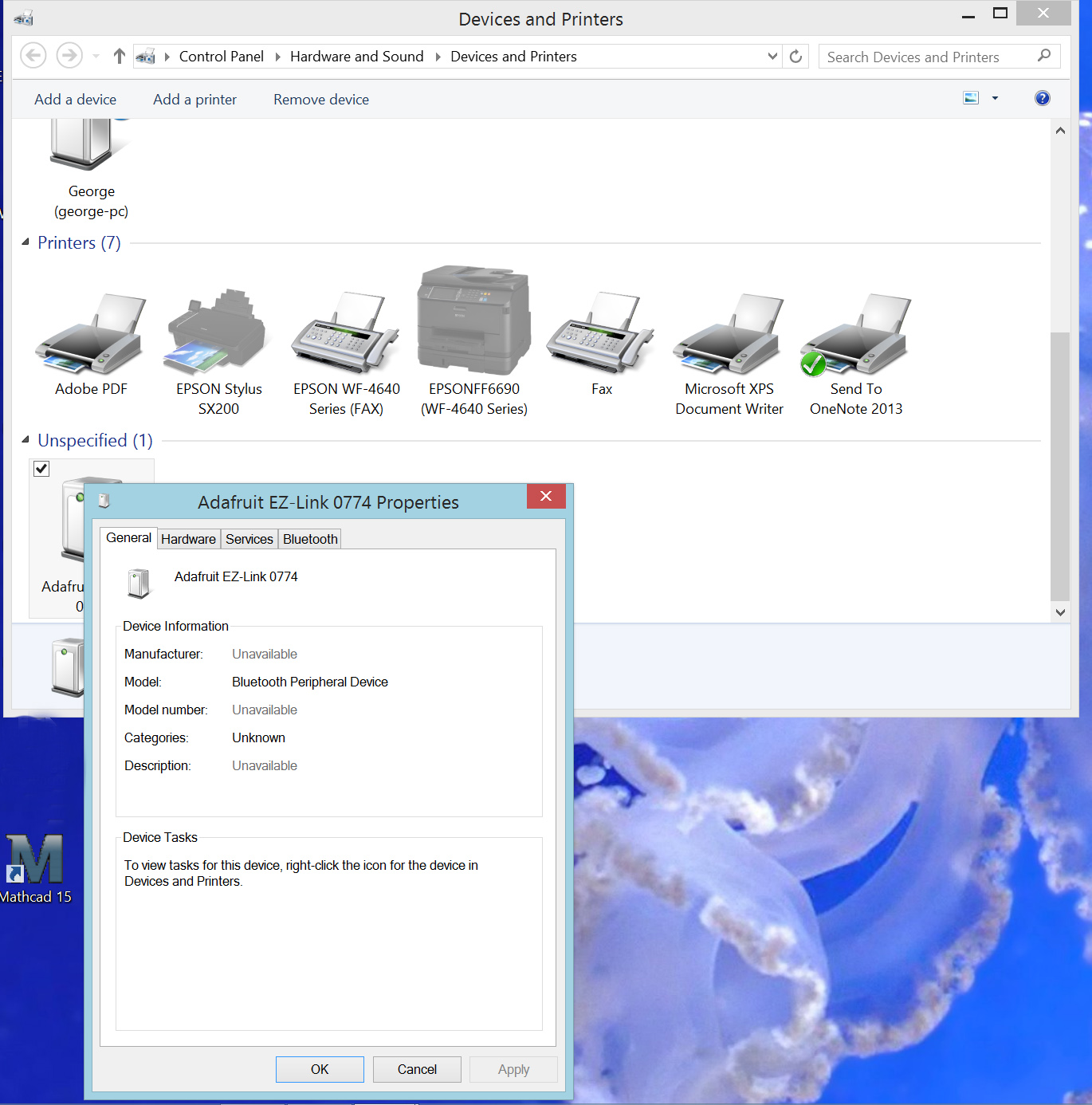Open Help with the question mark icon
Screen dimensions: 1092x1105
click(1042, 98)
